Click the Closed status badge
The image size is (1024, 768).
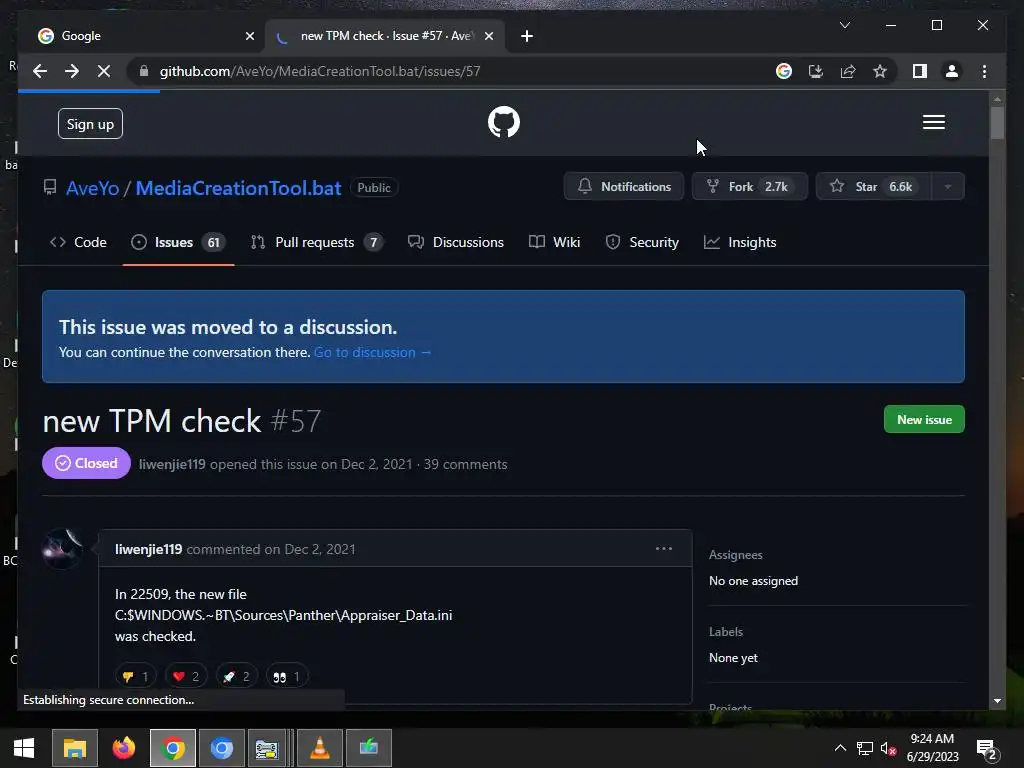tap(86, 463)
